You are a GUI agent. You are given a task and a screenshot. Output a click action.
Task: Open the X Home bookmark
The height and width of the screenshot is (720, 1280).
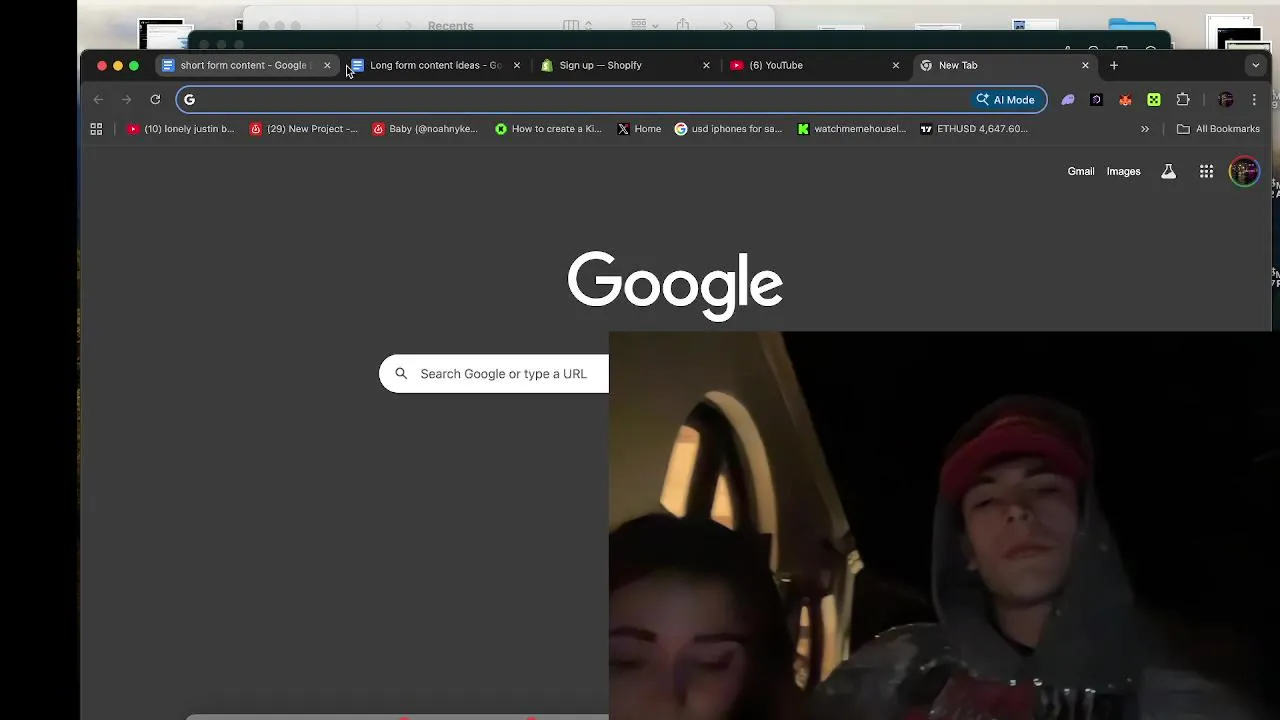(x=639, y=128)
